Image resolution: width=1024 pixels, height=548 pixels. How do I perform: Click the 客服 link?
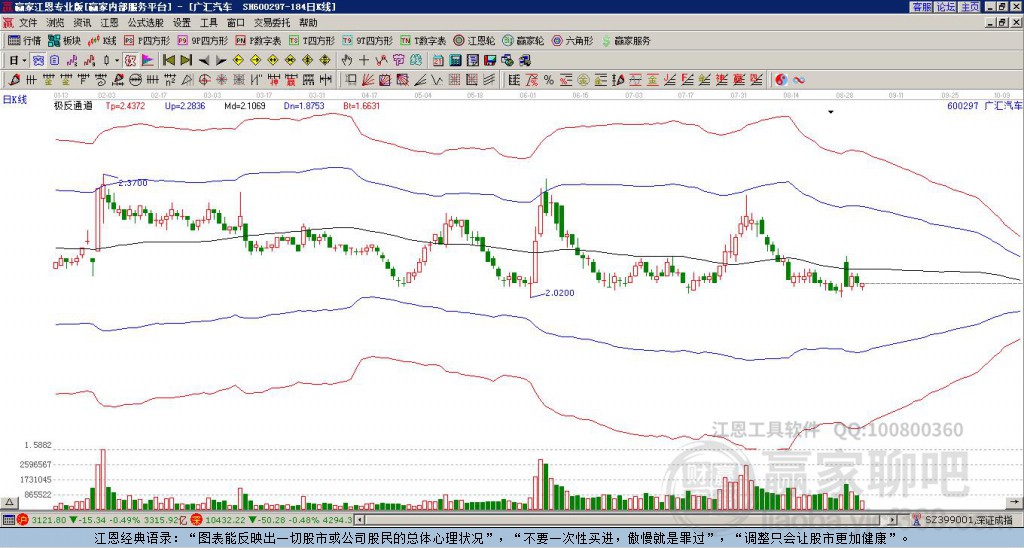pos(922,7)
